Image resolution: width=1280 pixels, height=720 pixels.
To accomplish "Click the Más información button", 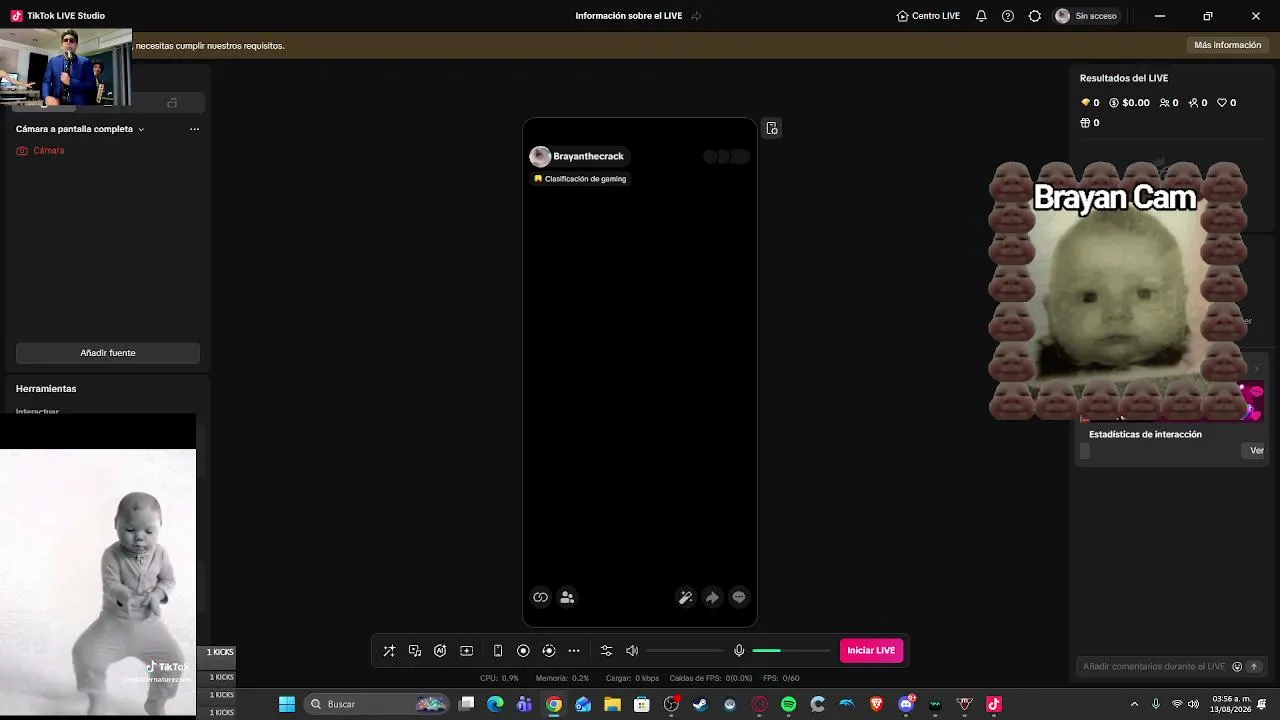I will (x=1228, y=45).
